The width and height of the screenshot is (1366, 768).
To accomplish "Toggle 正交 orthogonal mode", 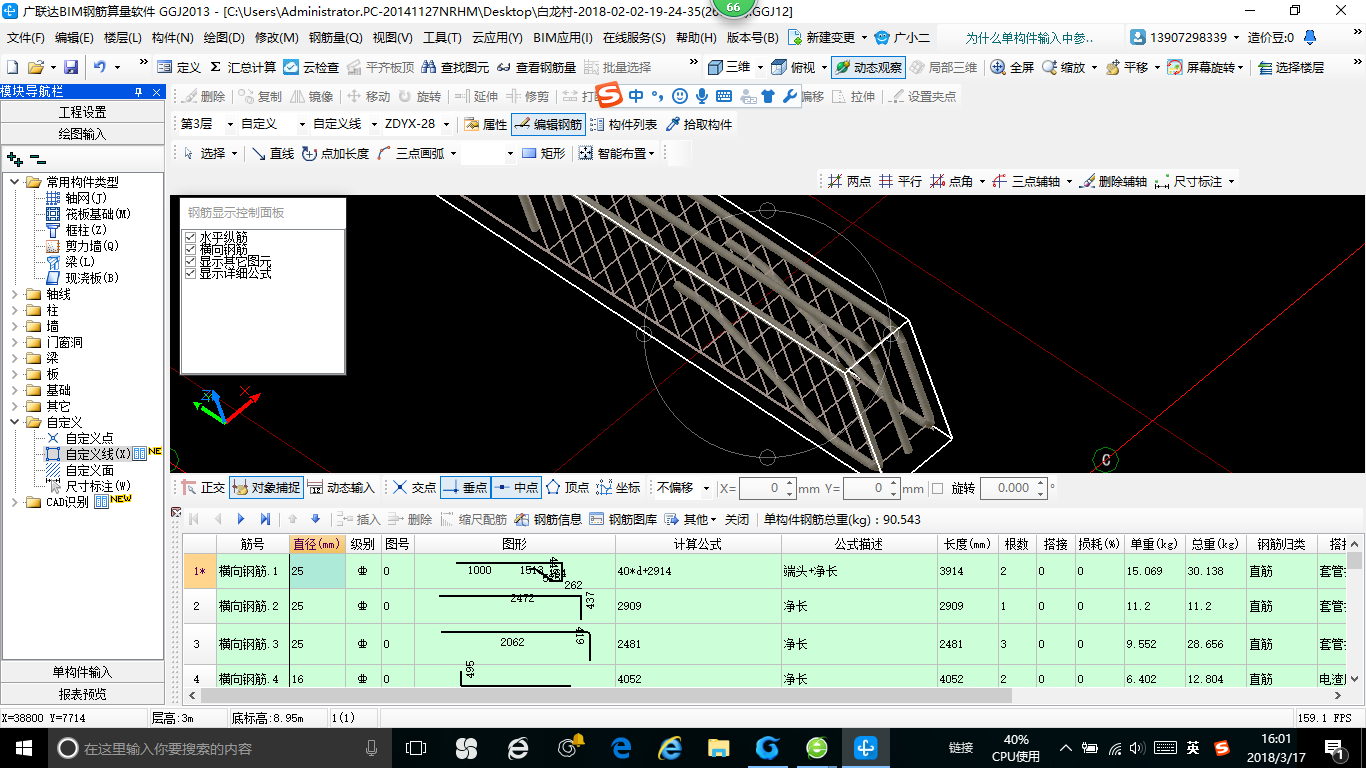I will 203,488.
